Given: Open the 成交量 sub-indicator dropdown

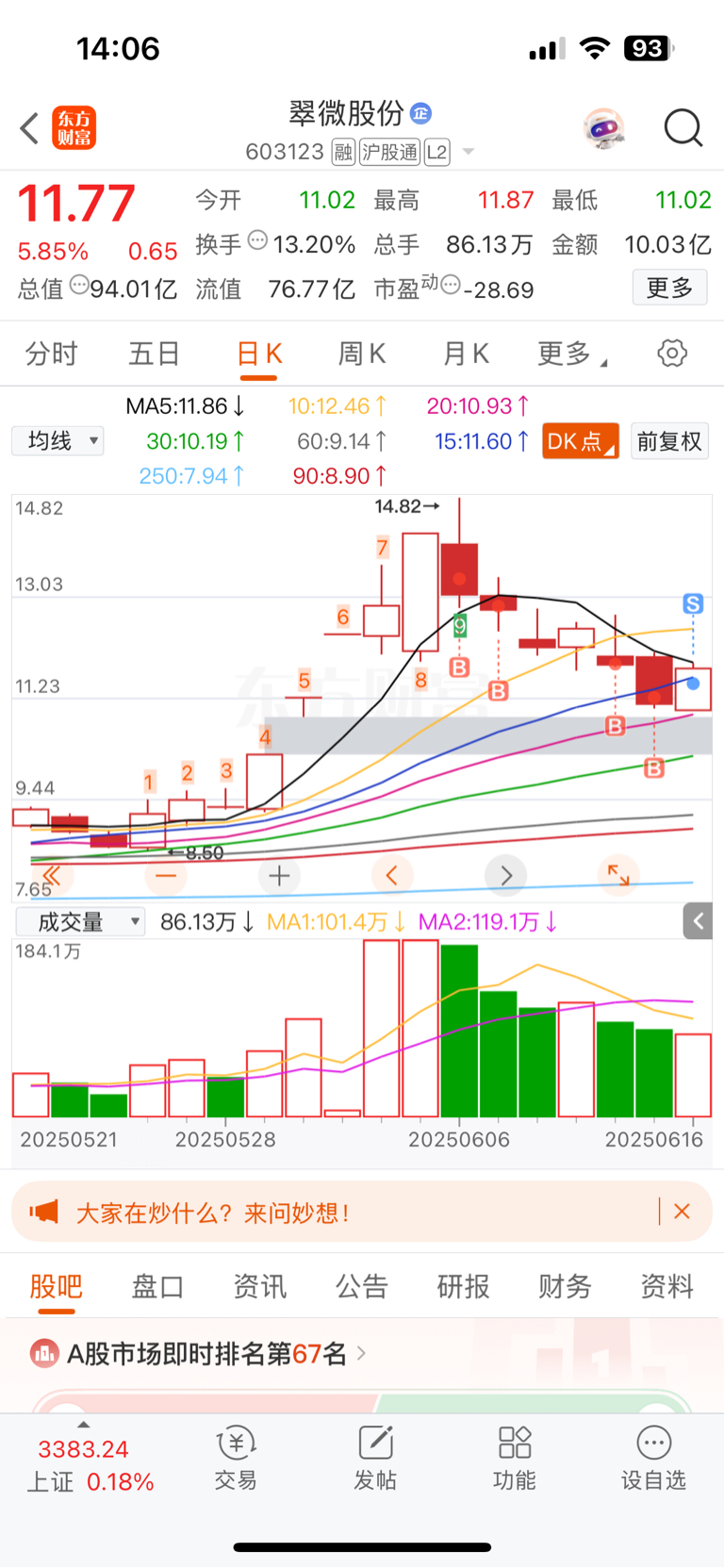Looking at the screenshot, I should point(81,921).
